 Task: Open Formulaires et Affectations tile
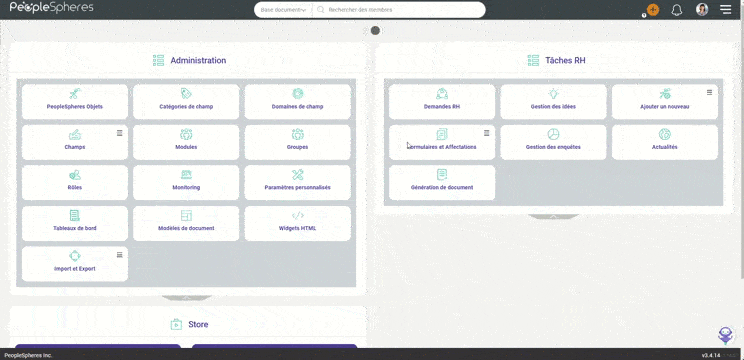point(442,142)
